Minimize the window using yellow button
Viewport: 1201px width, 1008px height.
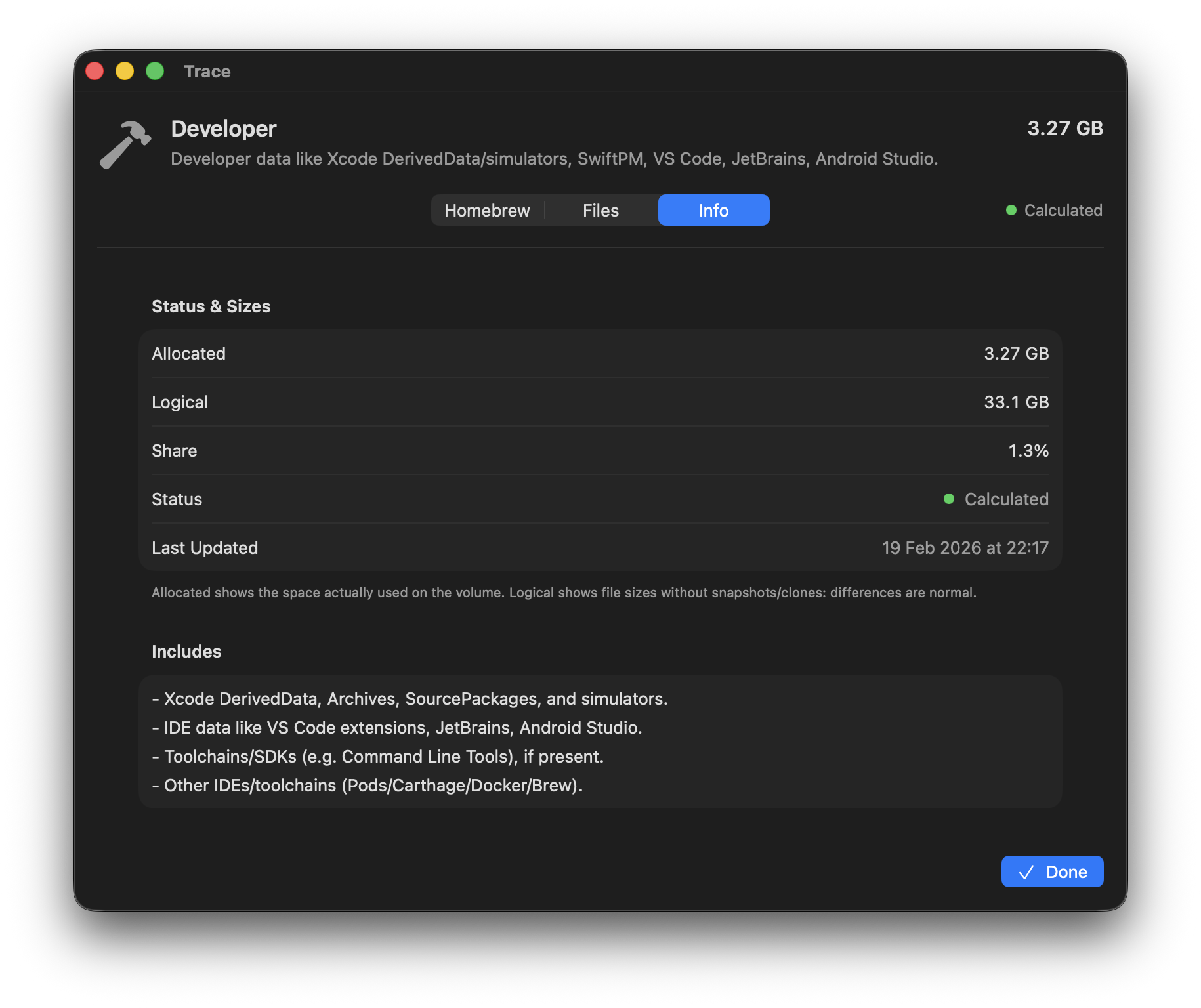[x=125, y=71]
